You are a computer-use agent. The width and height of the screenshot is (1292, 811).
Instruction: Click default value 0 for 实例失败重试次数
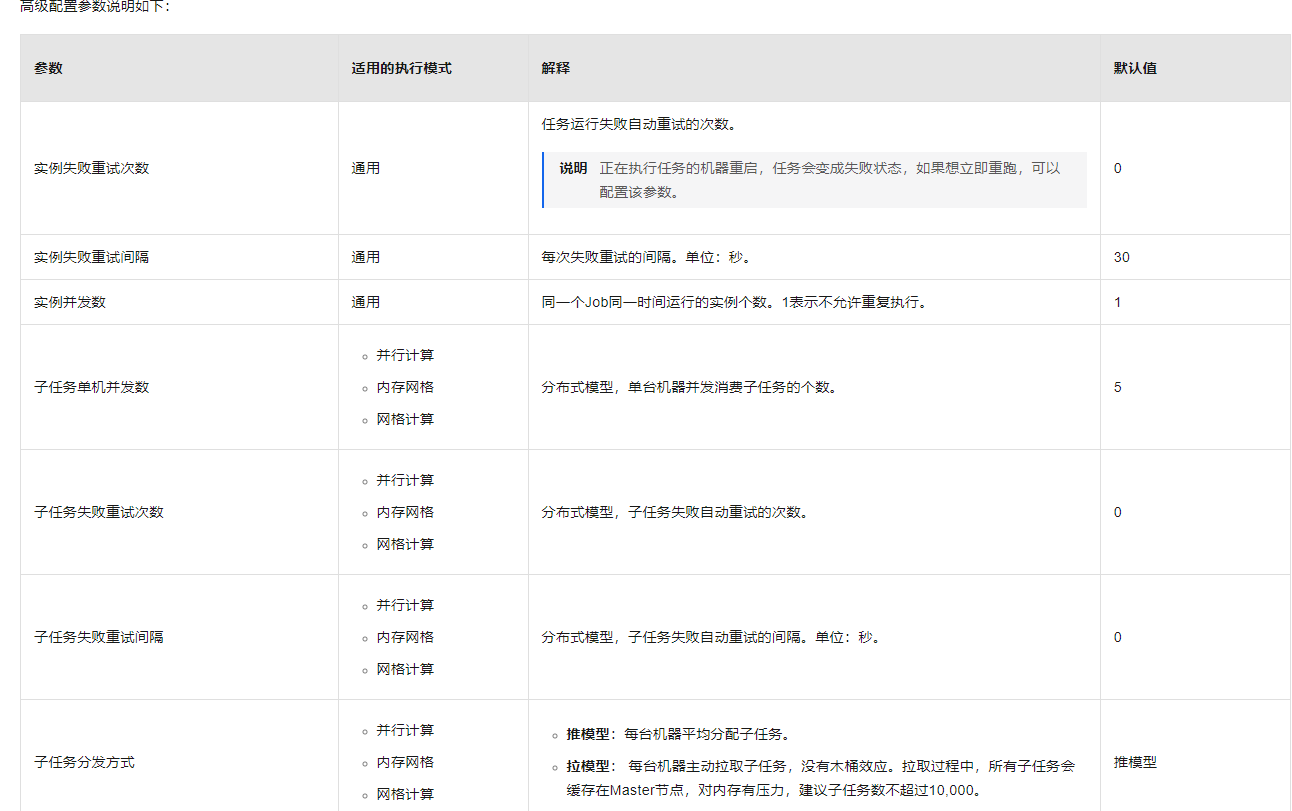tap(1118, 168)
